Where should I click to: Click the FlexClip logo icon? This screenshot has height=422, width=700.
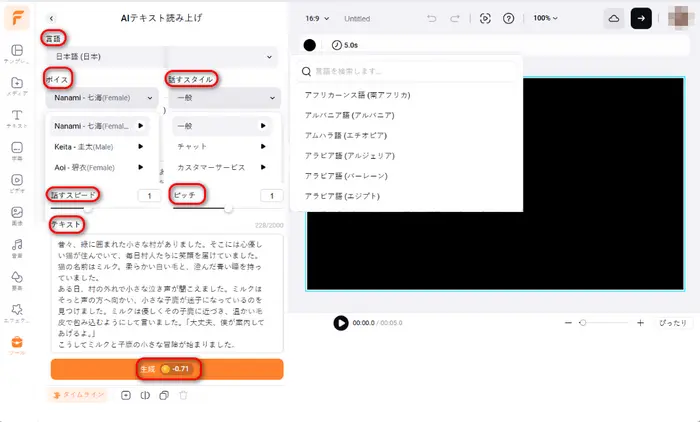point(17,19)
